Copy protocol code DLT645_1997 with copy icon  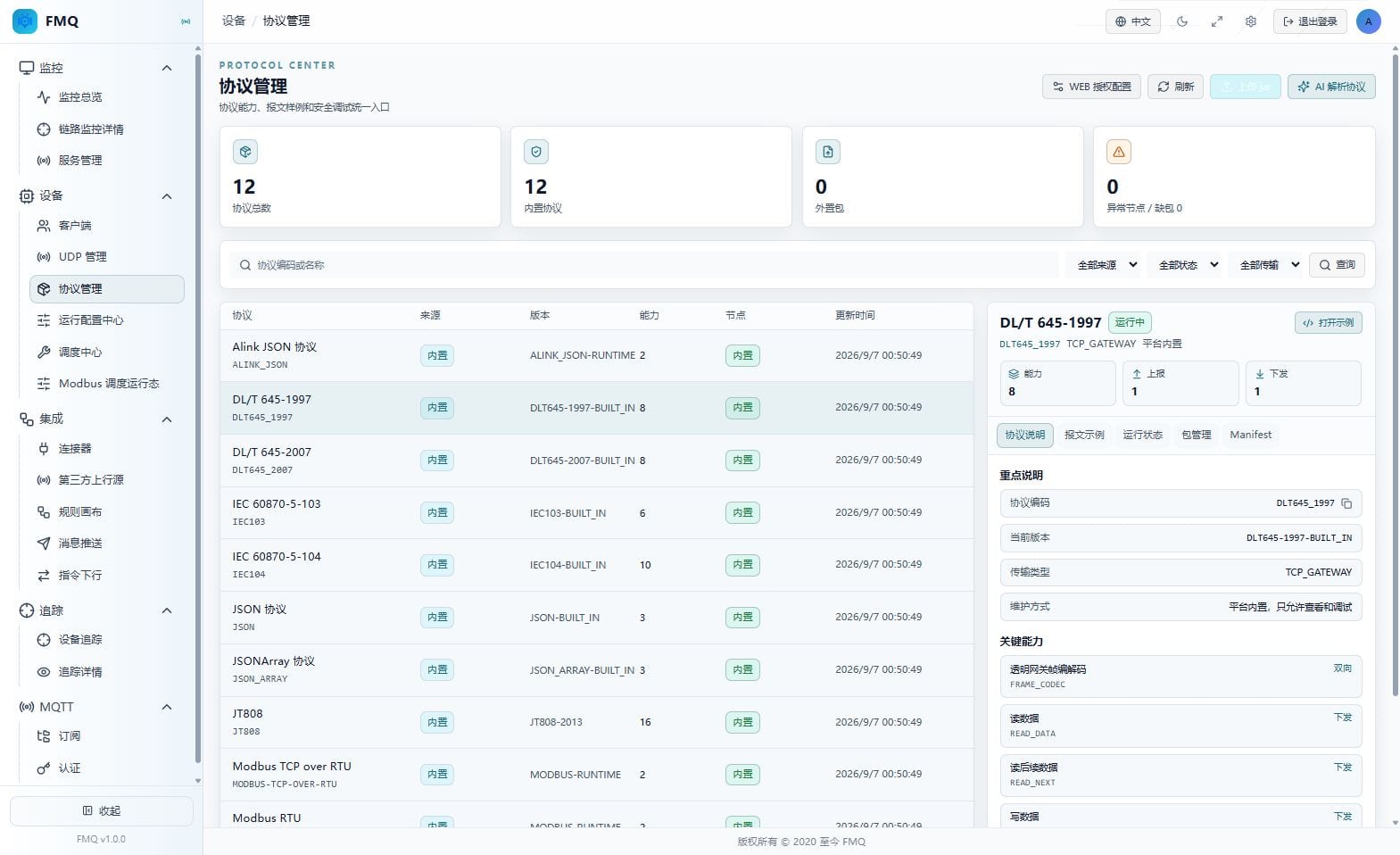(1346, 503)
